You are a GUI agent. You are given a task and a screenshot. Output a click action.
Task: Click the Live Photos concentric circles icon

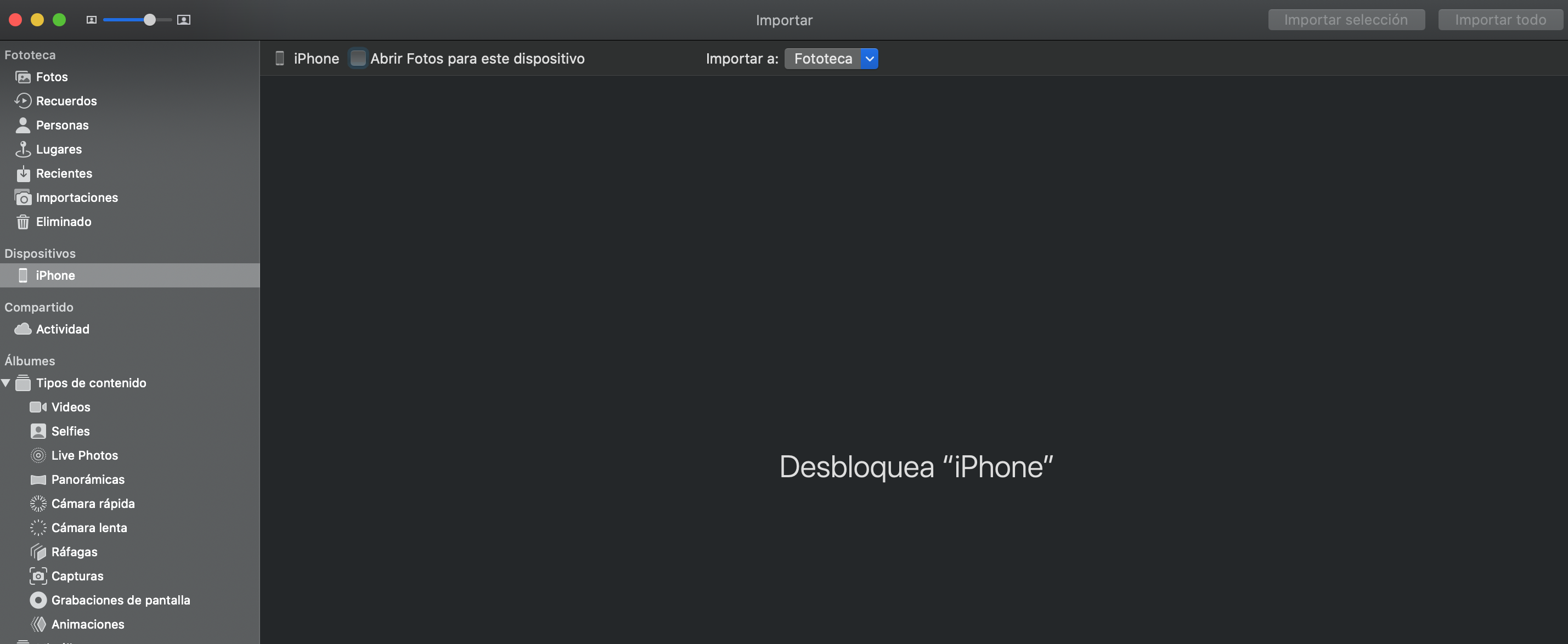point(38,455)
